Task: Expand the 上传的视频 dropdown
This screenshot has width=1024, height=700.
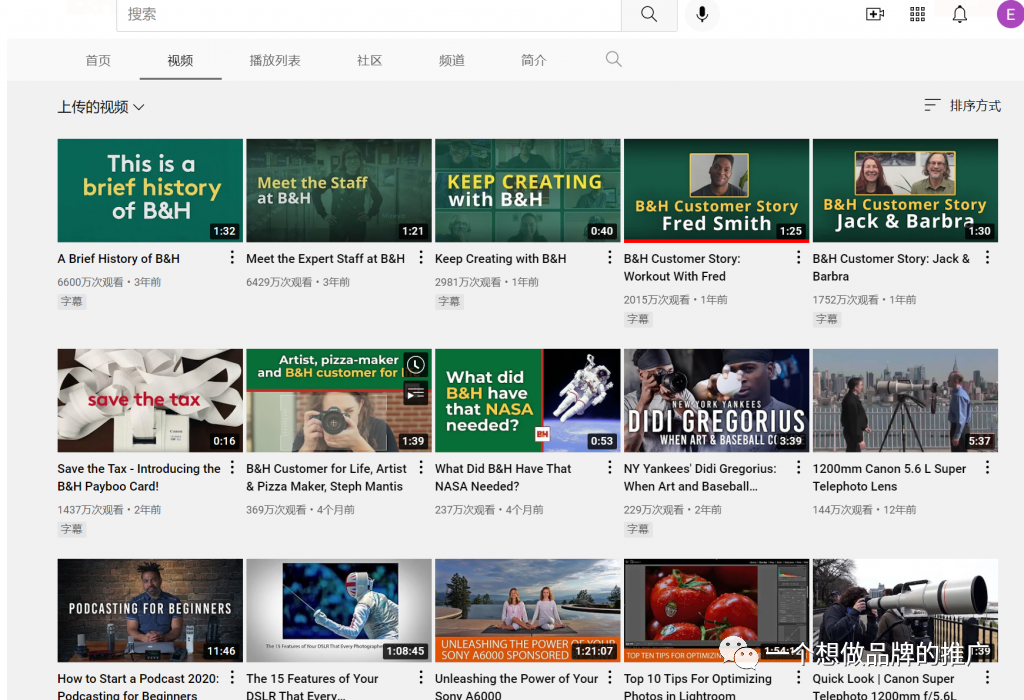Action: [x=101, y=107]
